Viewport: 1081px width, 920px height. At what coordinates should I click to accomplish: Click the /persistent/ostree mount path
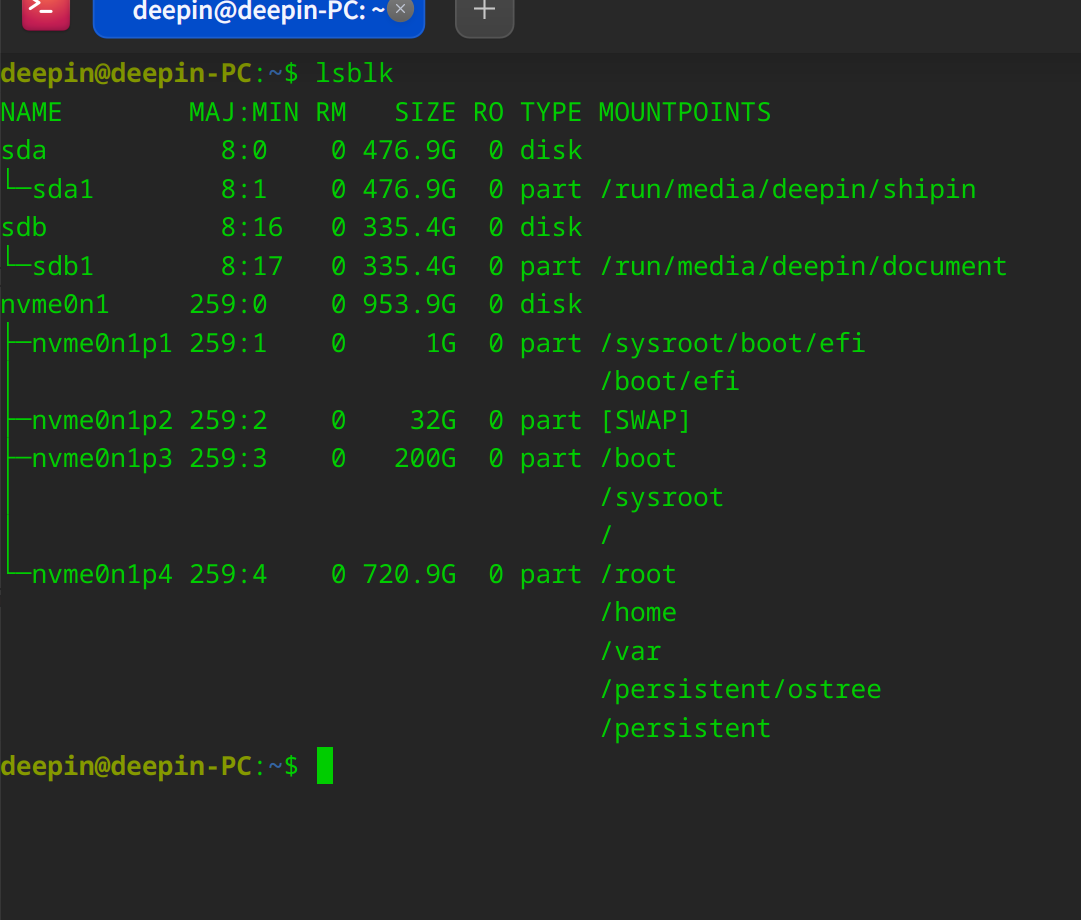point(740,690)
